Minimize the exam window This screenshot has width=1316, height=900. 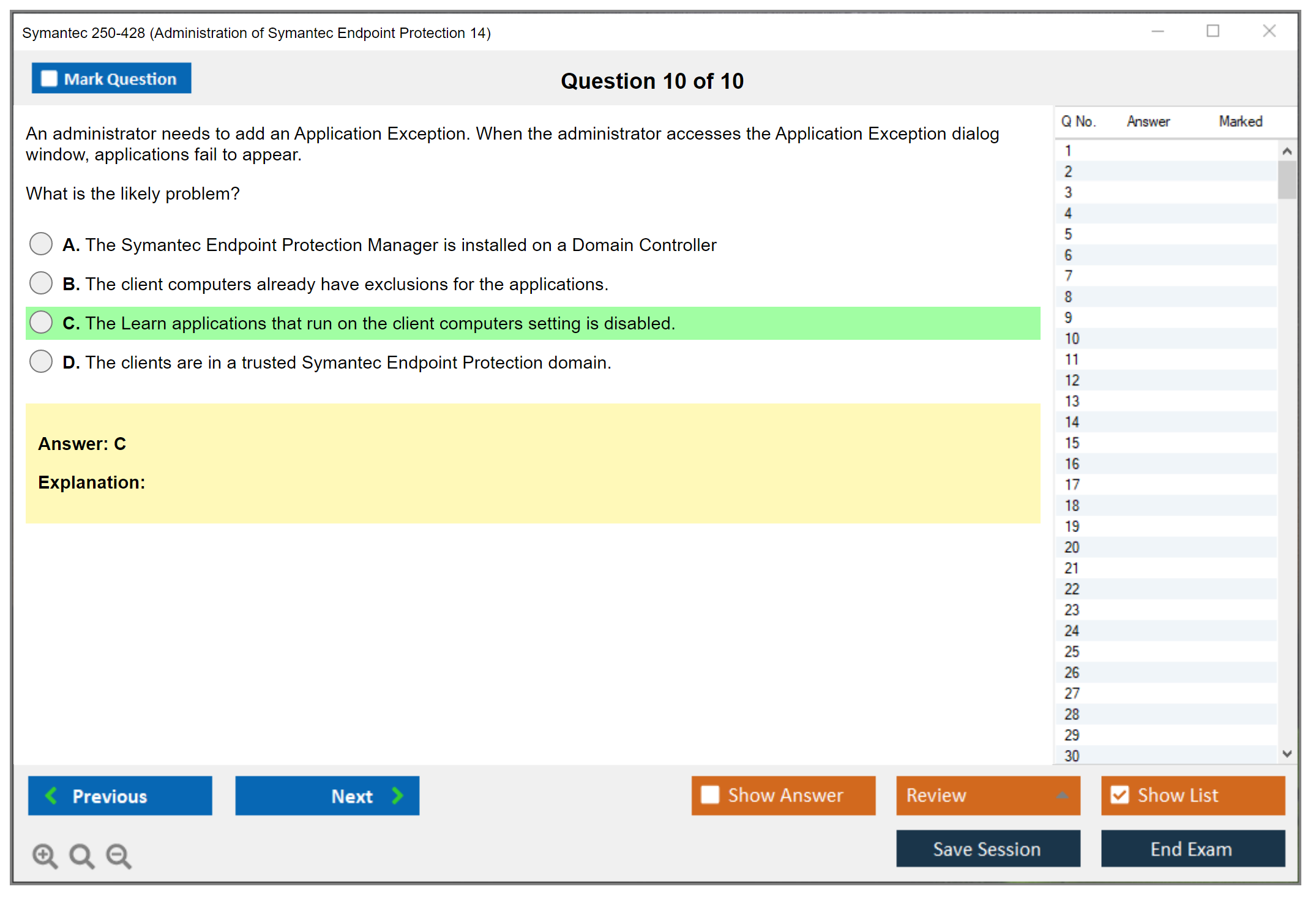pyautogui.click(x=1157, y=31)
